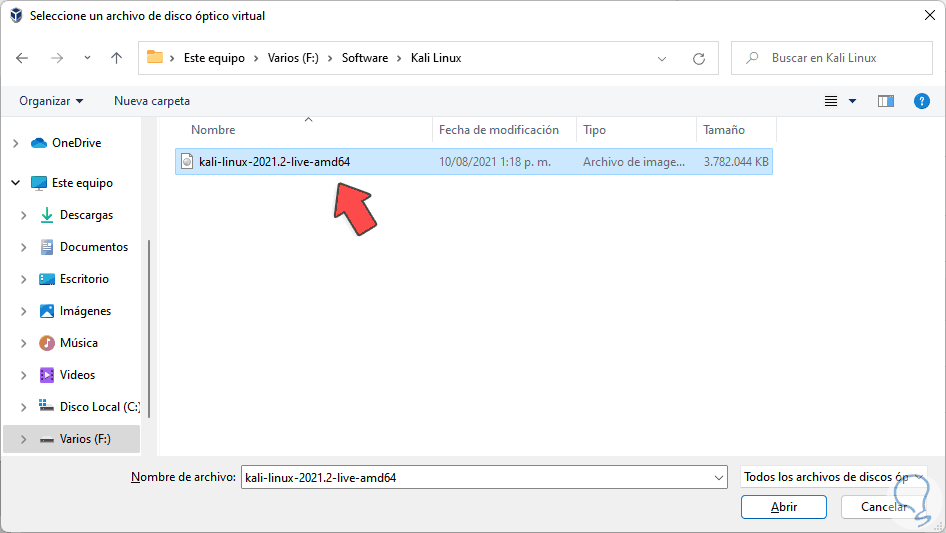
Task: Select 'Este equipo' in the navigation pane
Action: coord(82,183)
